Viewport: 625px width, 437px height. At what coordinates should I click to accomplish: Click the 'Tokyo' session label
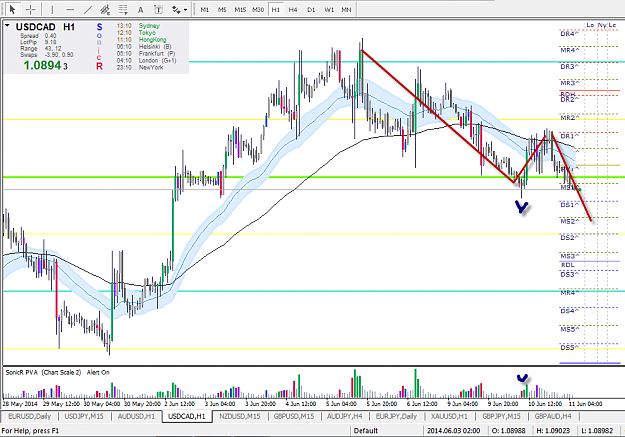(x=147, y=33)
